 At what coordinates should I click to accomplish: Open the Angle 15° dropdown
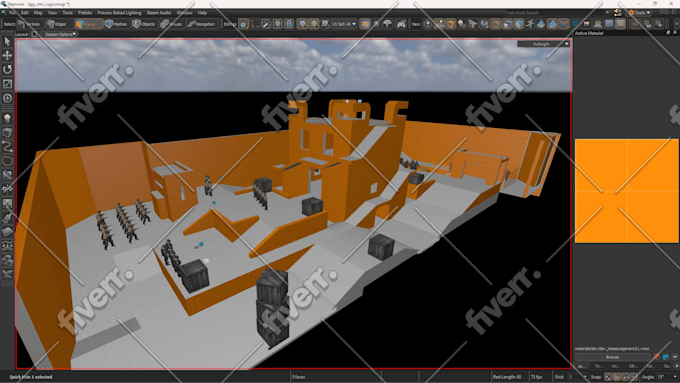pos(667,377)
